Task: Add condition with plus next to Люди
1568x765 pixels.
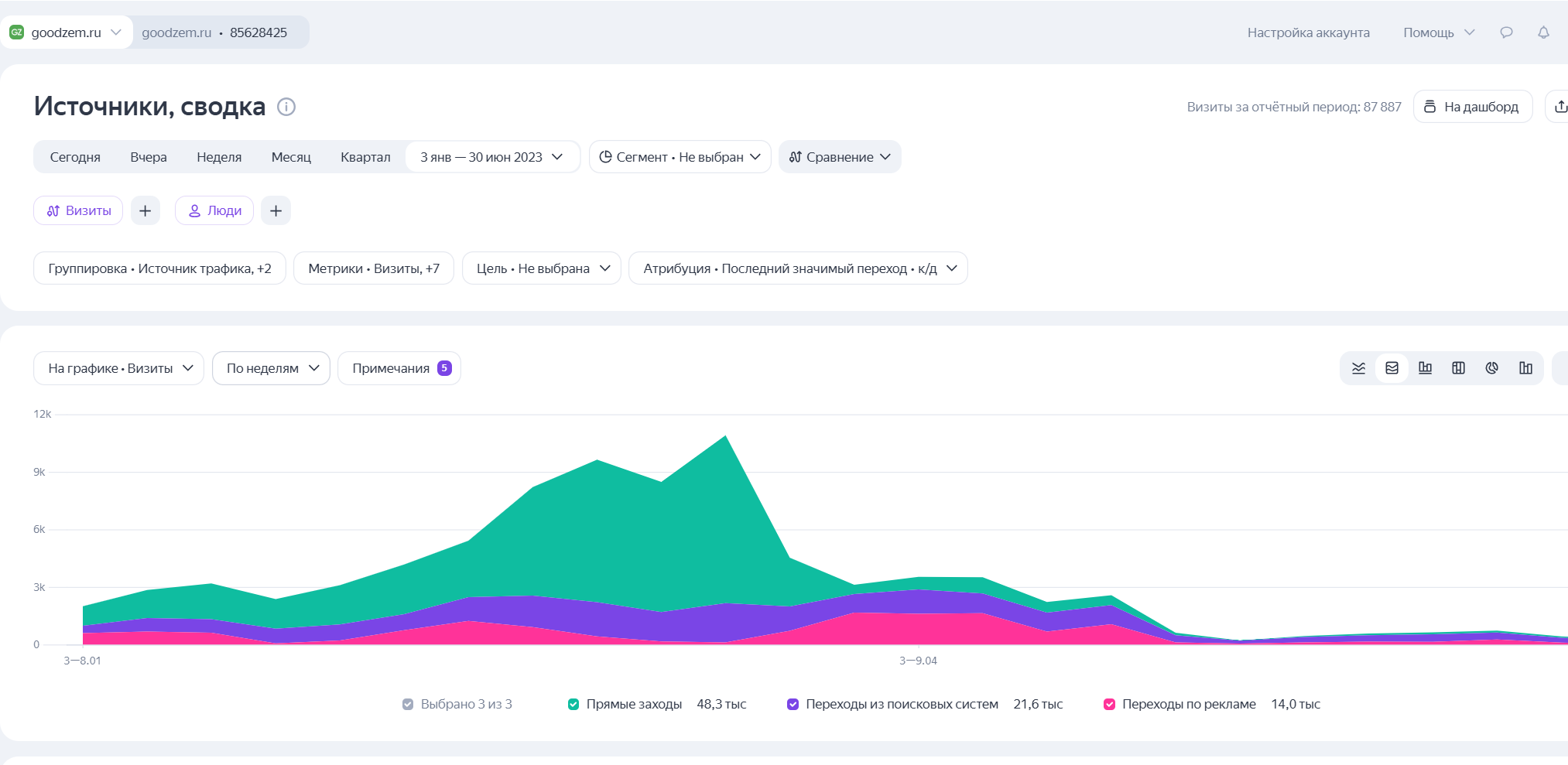Action: (x=276, y=210)
